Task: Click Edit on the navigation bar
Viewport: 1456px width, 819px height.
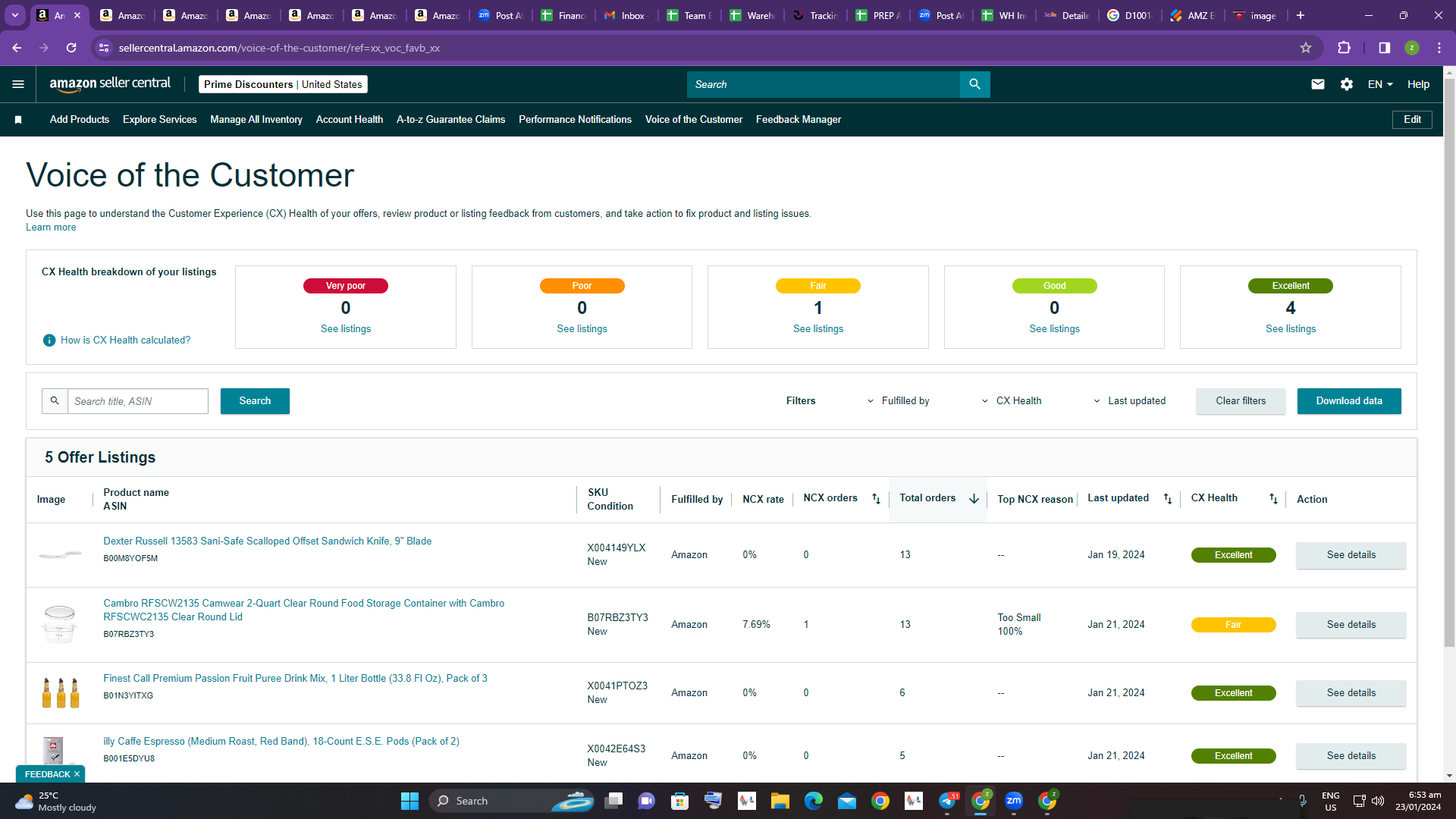Action: [x=1412, y=120]
